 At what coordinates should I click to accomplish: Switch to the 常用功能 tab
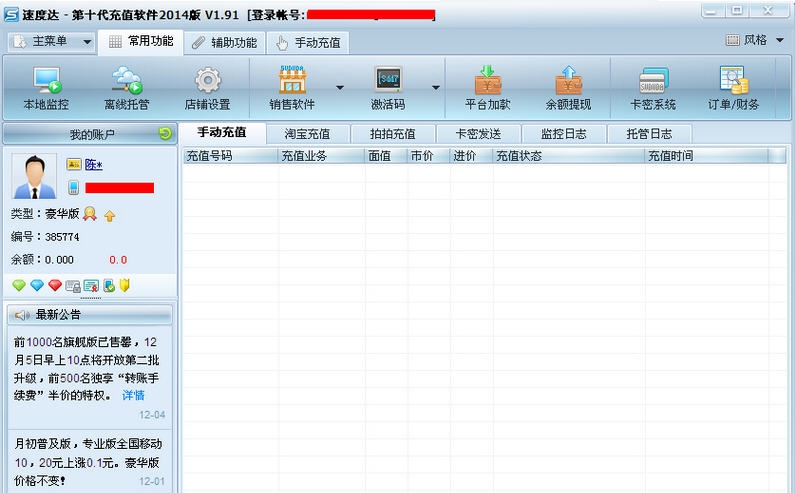point(141,42)
